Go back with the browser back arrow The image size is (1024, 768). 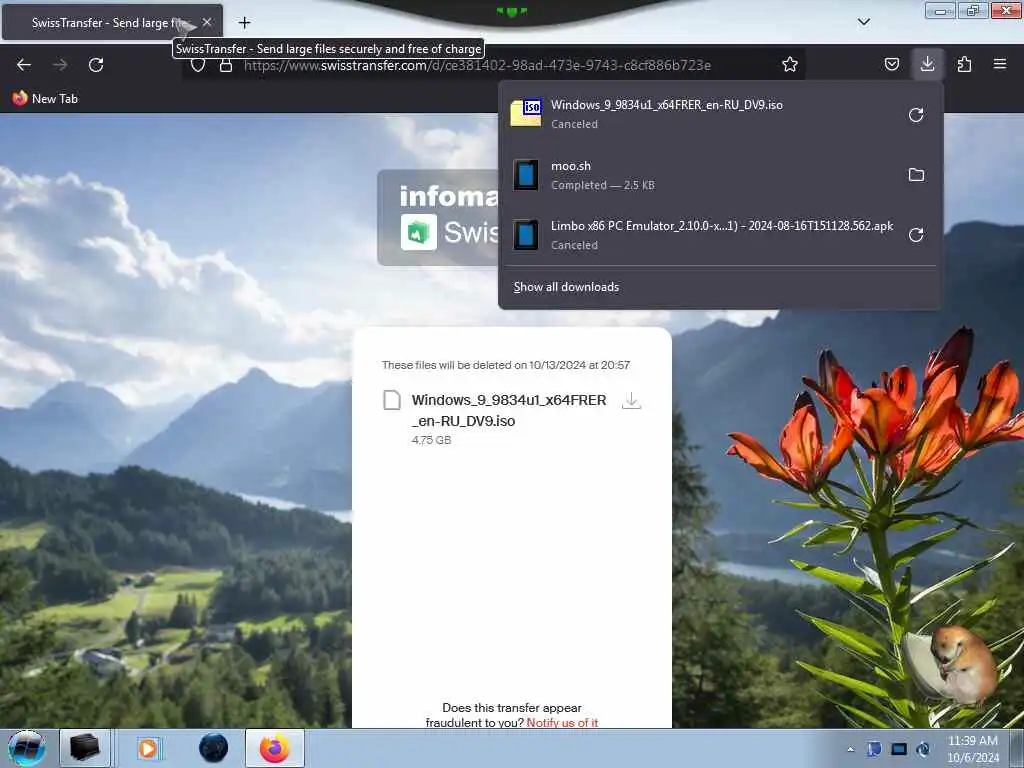click(24, 65)
